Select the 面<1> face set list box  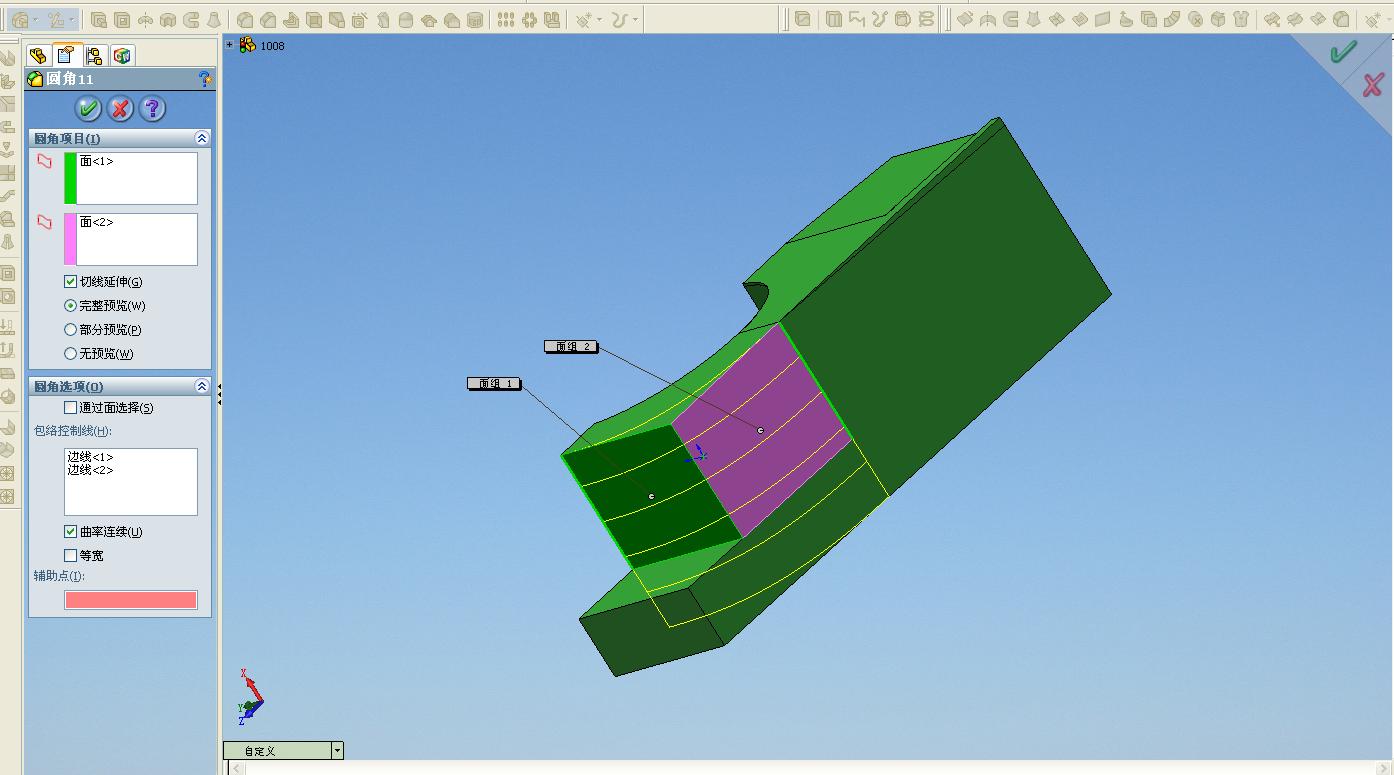[x=137, y=178]
